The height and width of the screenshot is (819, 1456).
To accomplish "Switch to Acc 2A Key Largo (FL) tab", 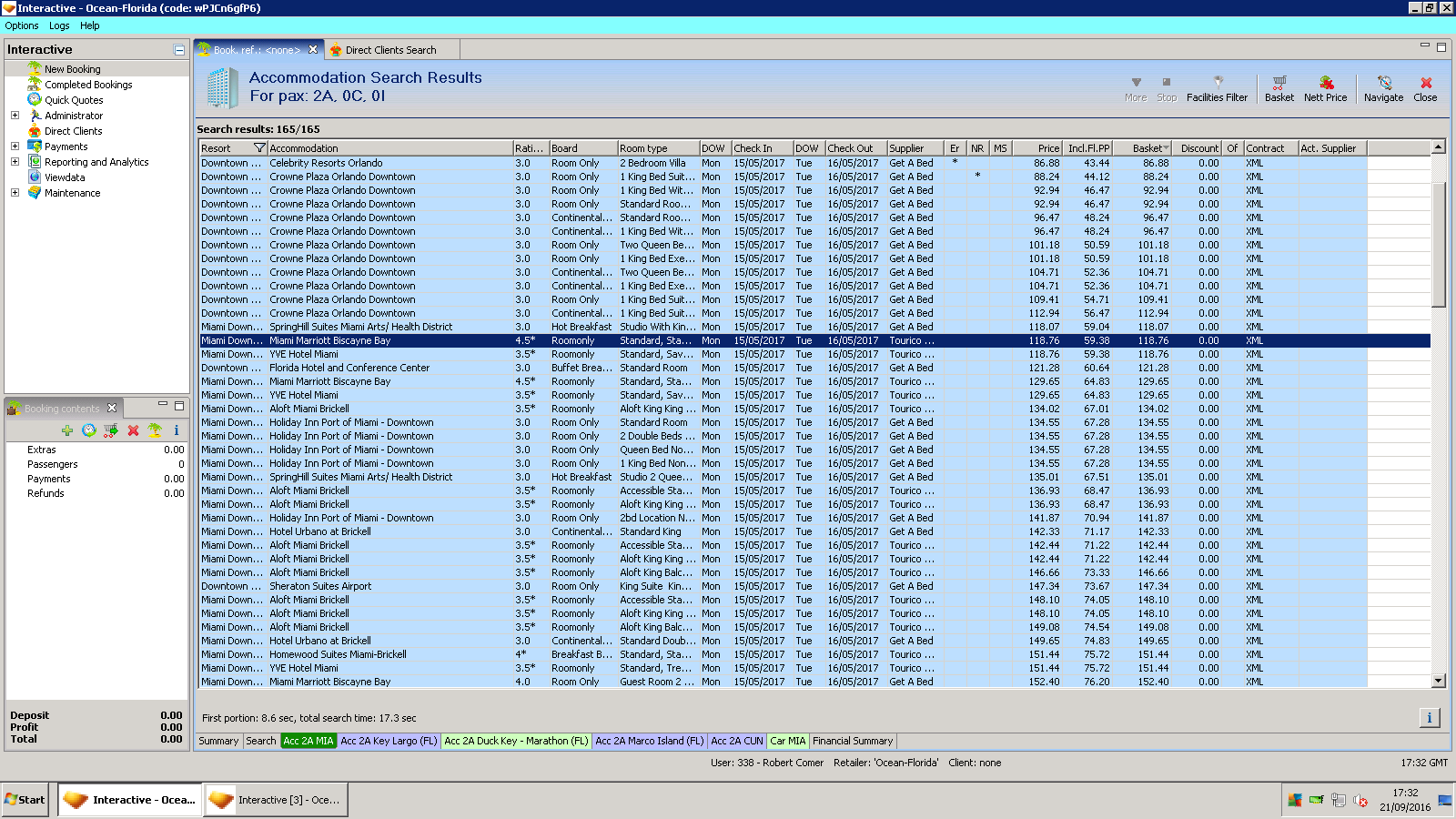I will (x=389, y=741).
